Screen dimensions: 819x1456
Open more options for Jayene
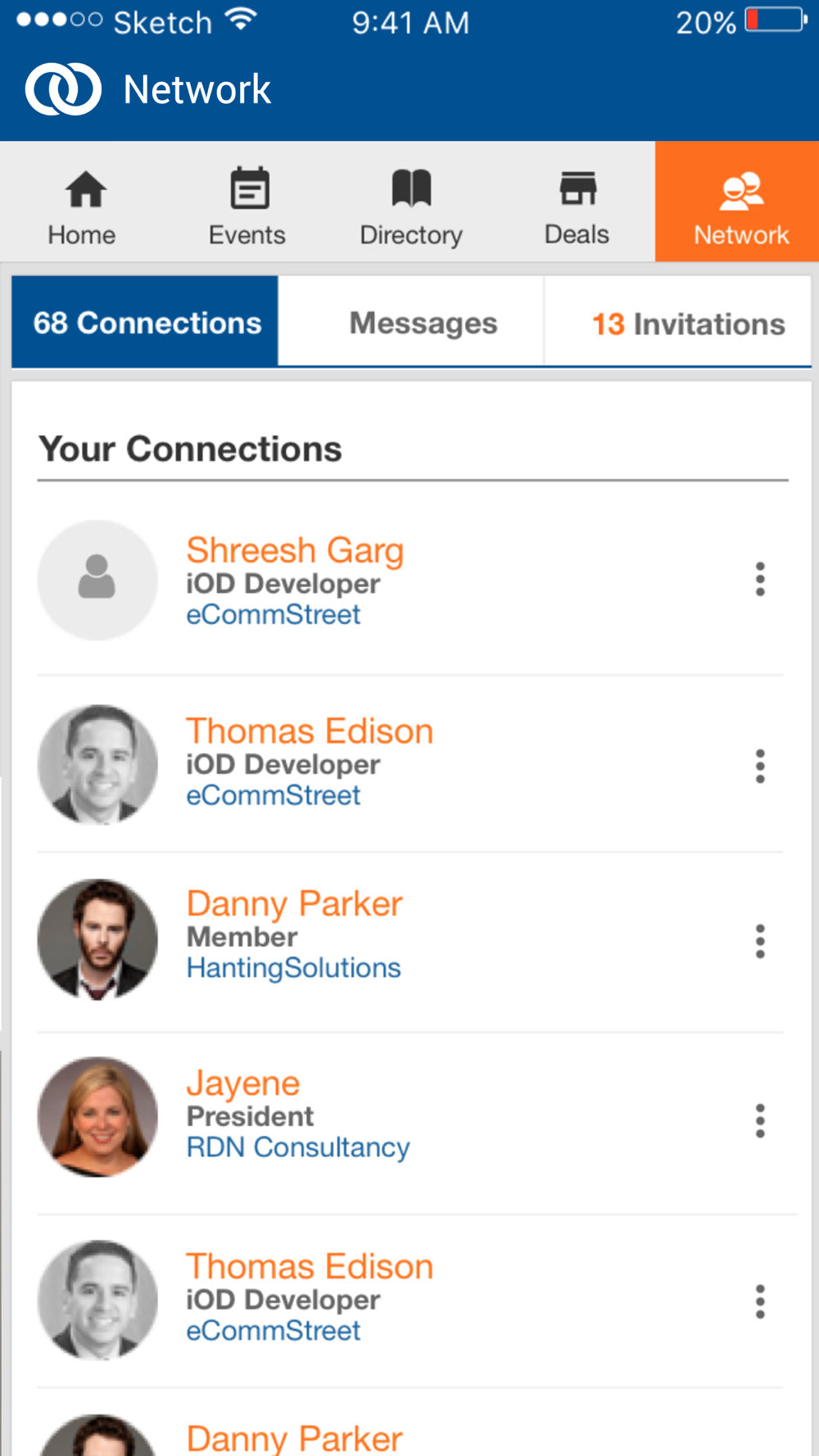(x=760, y=1120)
